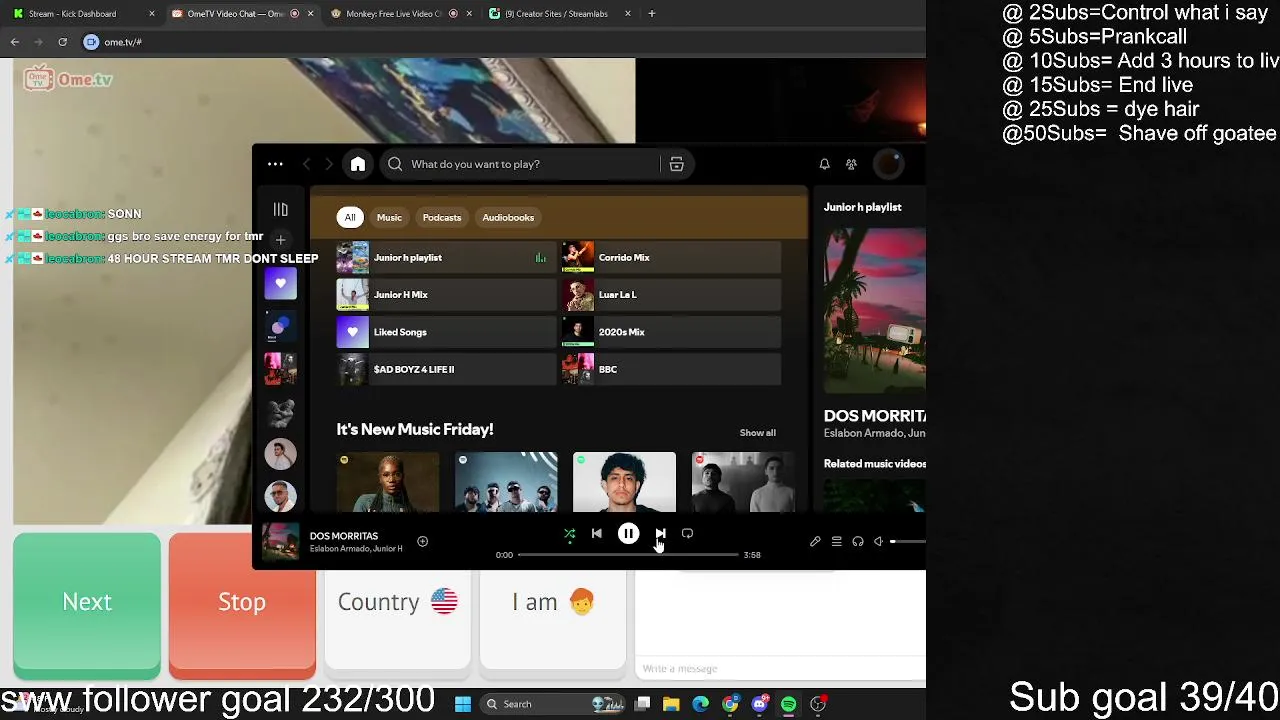Open the Spotify queue view
Screen dimensions: 1280x720
(x=836, y=541)
